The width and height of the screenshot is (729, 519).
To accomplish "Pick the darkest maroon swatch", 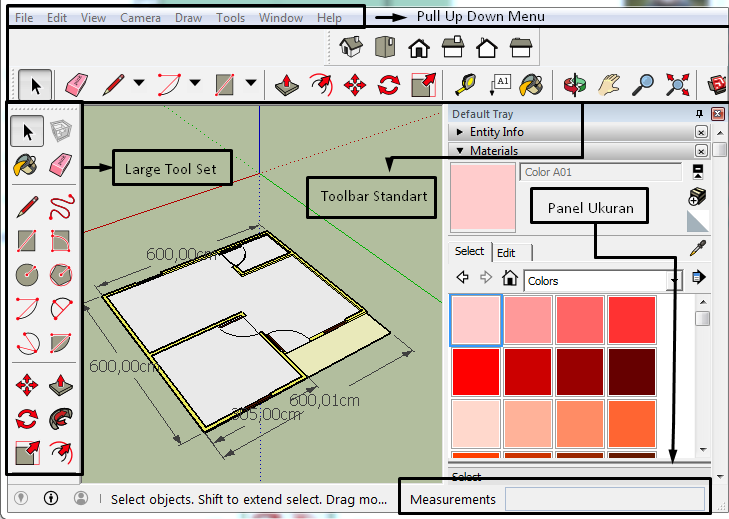I will point(631,372).
